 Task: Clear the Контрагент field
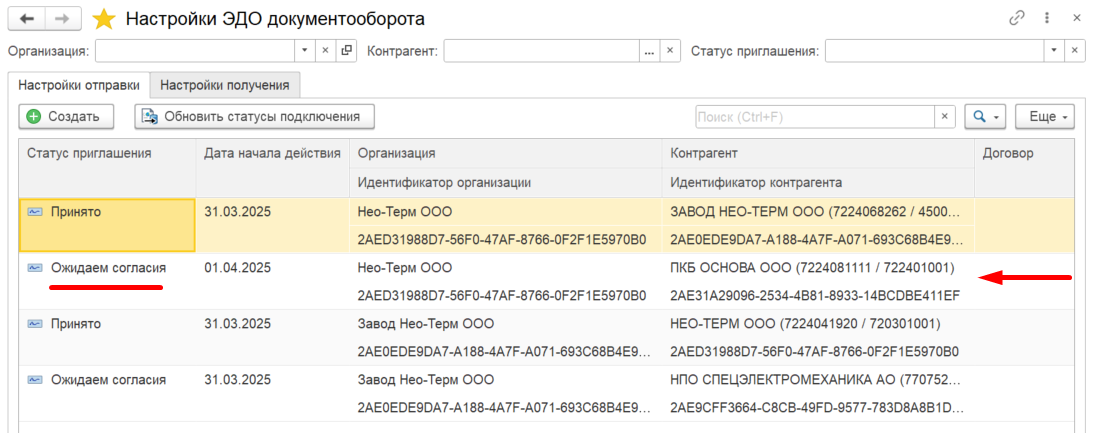tap(670, 51)
